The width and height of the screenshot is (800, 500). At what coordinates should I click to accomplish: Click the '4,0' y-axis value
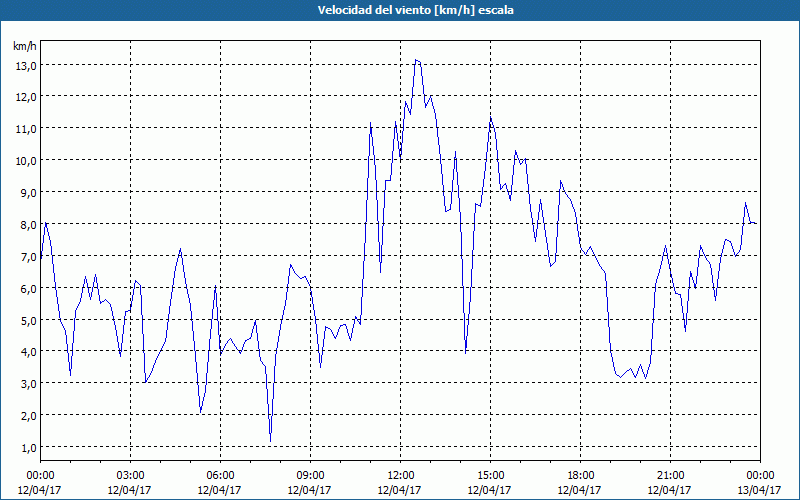coord(28,352)
